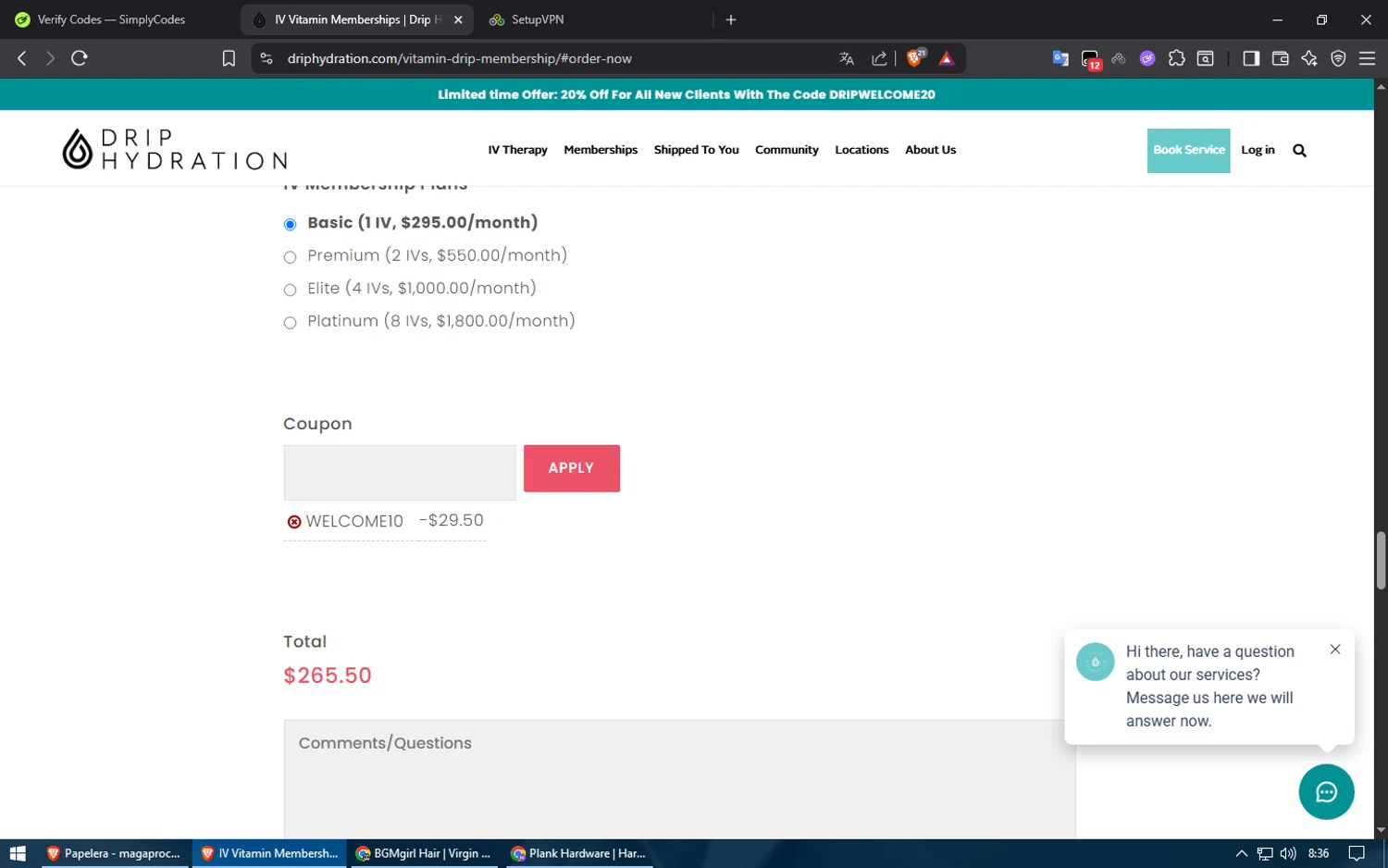Open the browser hamburger main menu
This screenshot has width=1388, height=868.
1367,58
